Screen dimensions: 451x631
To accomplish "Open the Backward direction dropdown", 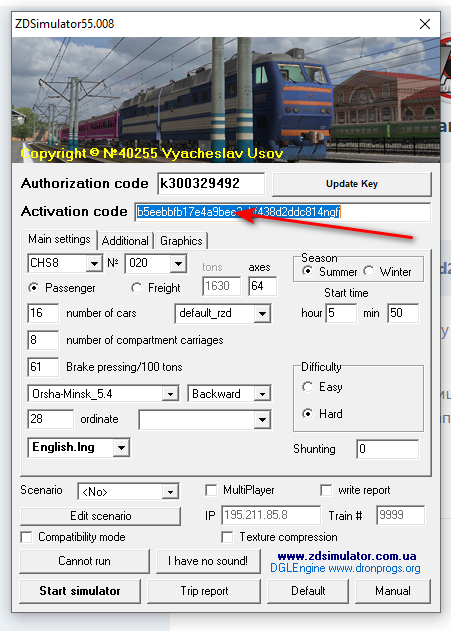I will pyautogui.click(x=262, y=394).
